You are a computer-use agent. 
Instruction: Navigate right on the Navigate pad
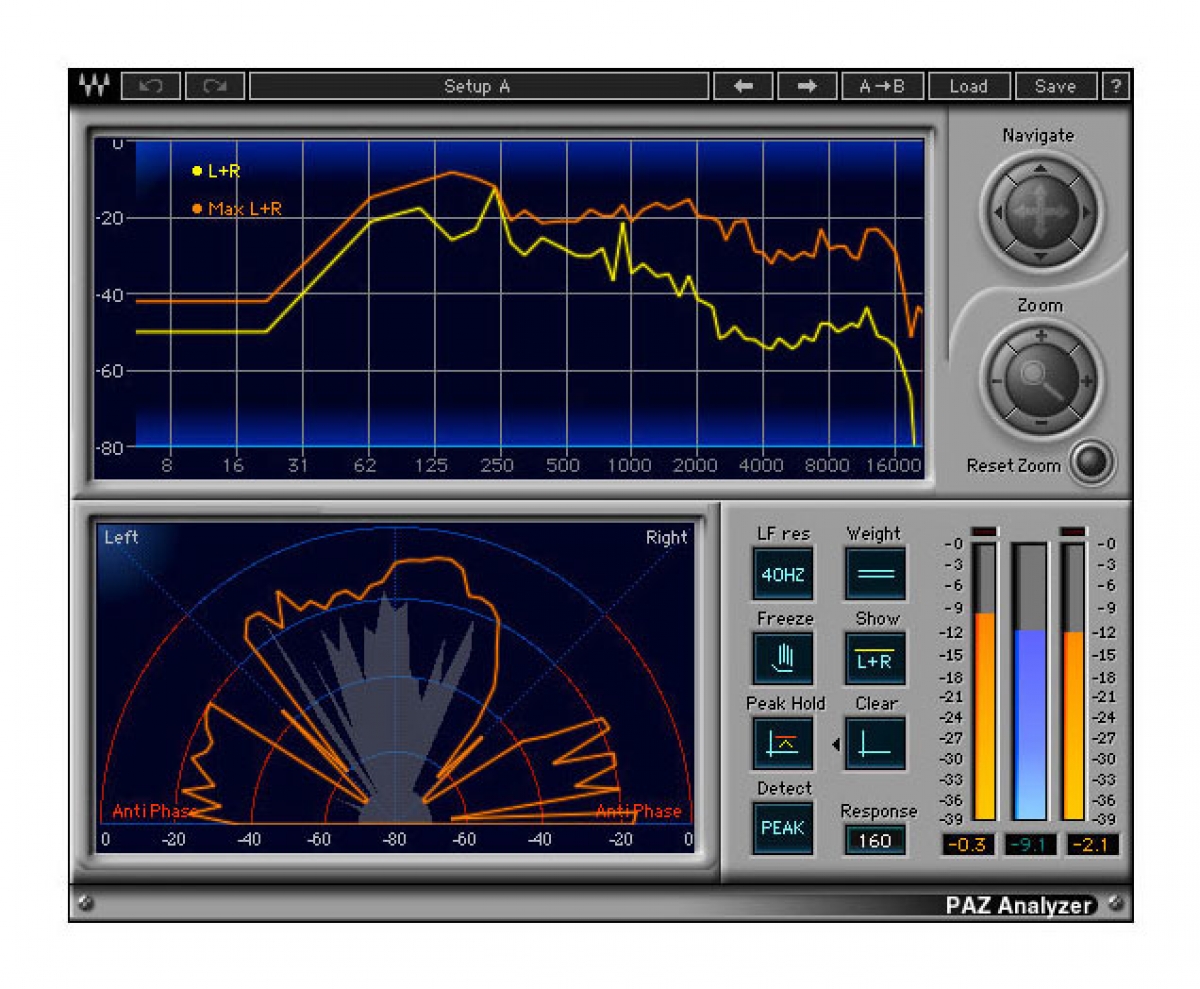coord(1084,212)
